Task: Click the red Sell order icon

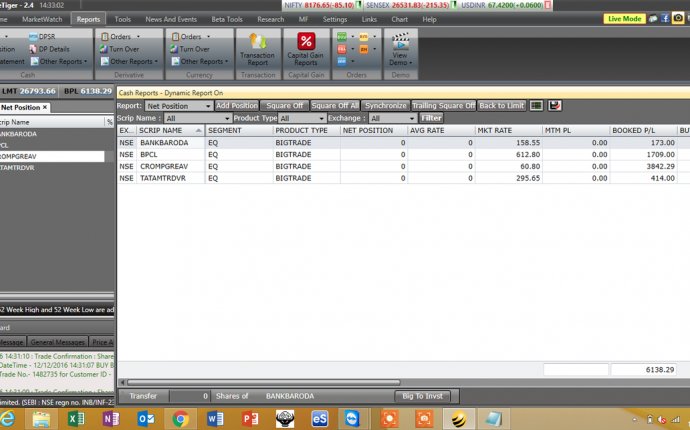Action: click(x=342, y=49)
